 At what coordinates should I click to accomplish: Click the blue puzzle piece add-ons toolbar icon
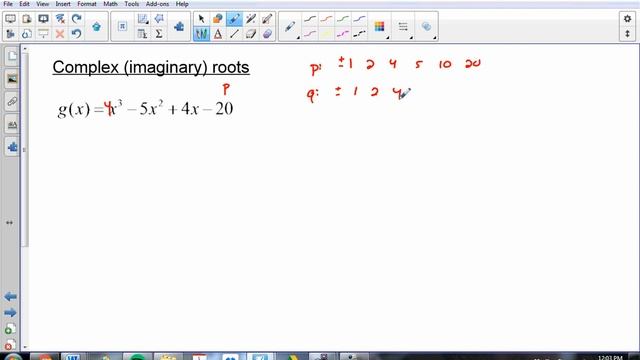(x=179, y=27)
